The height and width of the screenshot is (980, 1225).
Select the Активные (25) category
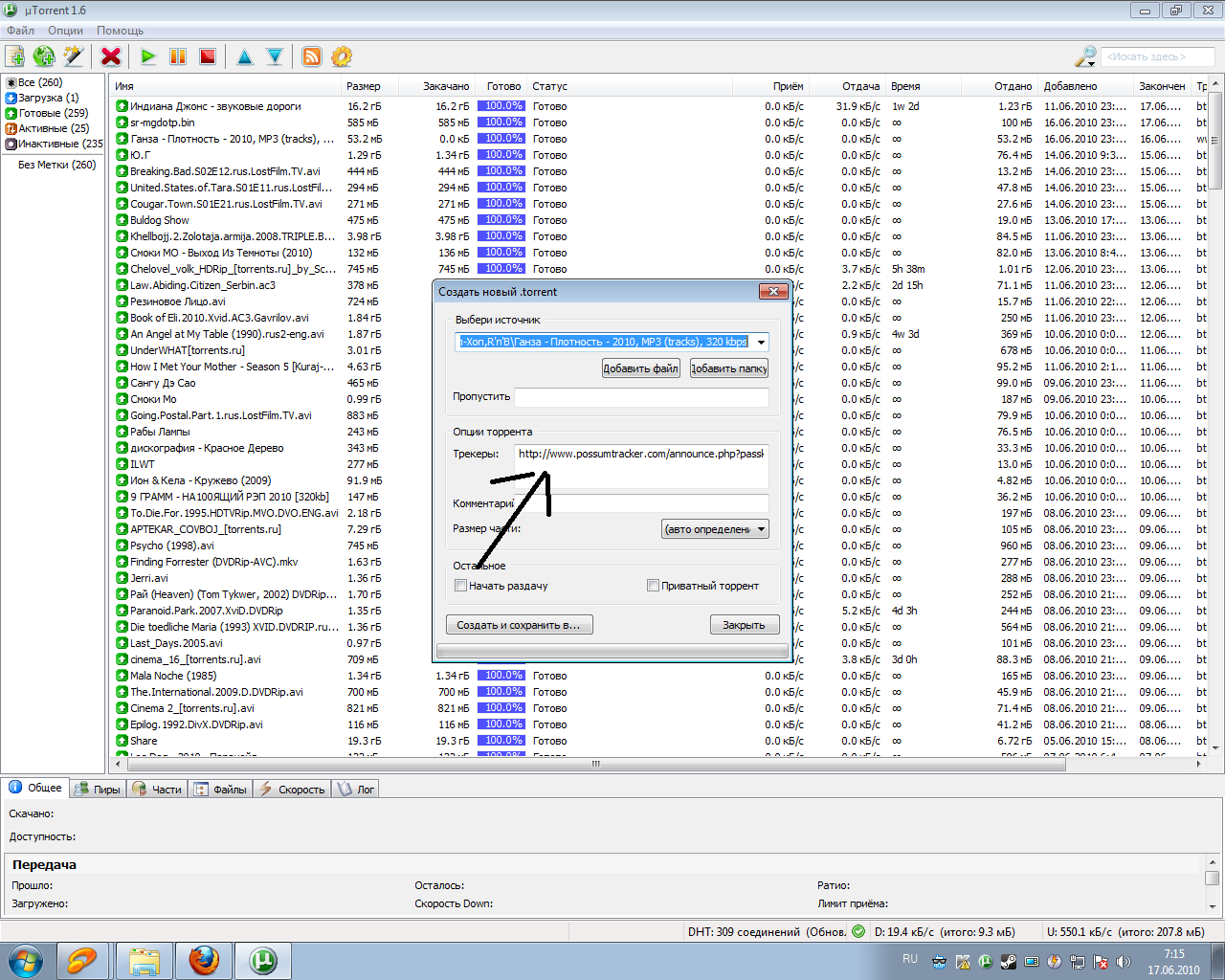[47, 128]
